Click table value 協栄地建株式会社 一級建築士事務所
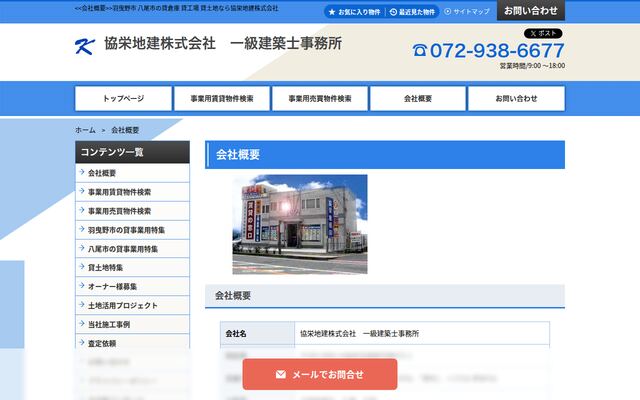 [x=360, y=333]
